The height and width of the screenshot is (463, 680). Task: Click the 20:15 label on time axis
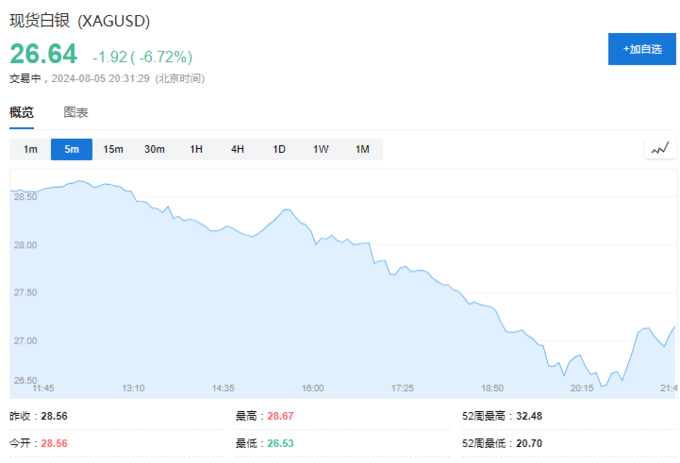click(x=581, y=387)
